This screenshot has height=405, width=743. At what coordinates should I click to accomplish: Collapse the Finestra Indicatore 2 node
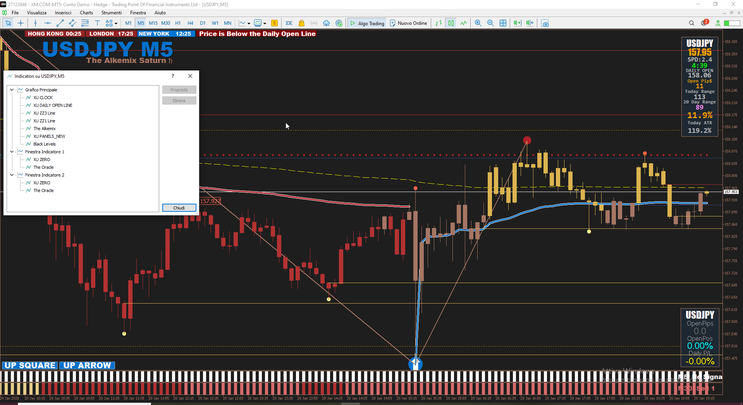click(x=12, y=175)
